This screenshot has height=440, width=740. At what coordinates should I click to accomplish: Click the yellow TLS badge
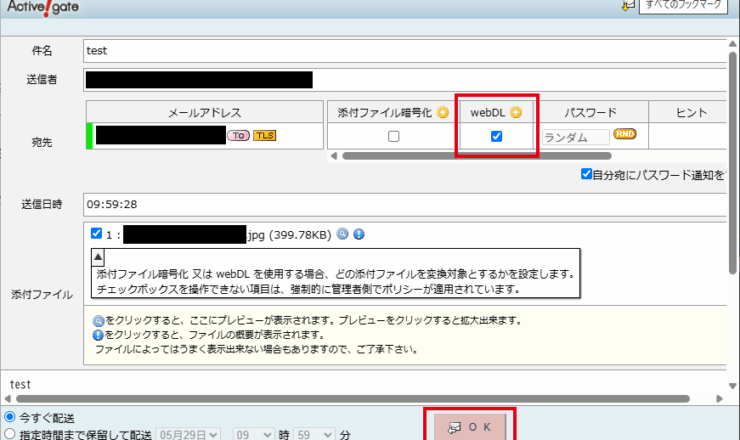point(264,135)
